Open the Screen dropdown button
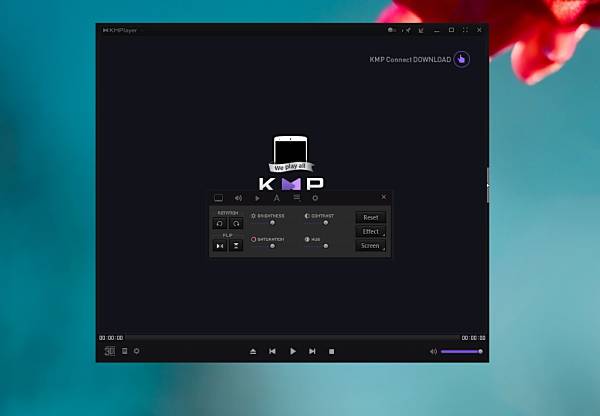Screen dimensions: 600x416 [370, 246]
